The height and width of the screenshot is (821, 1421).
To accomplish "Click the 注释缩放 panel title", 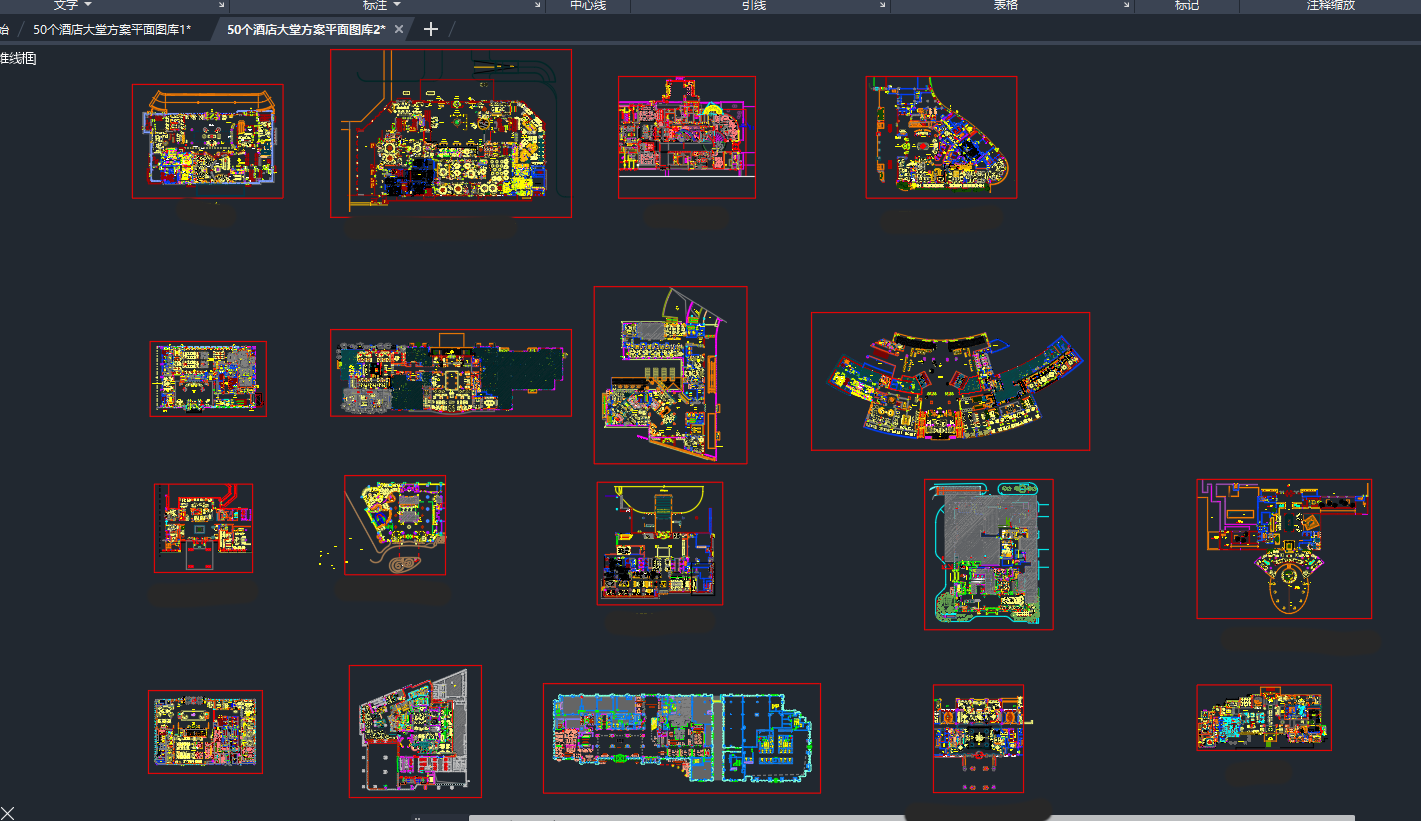I will [x=1330, y=5].
